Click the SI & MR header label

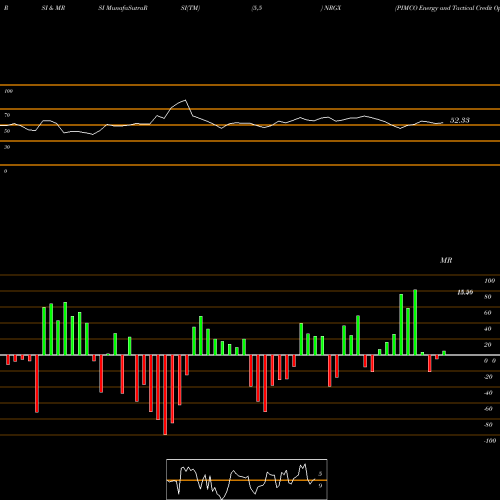coord(53,8)
